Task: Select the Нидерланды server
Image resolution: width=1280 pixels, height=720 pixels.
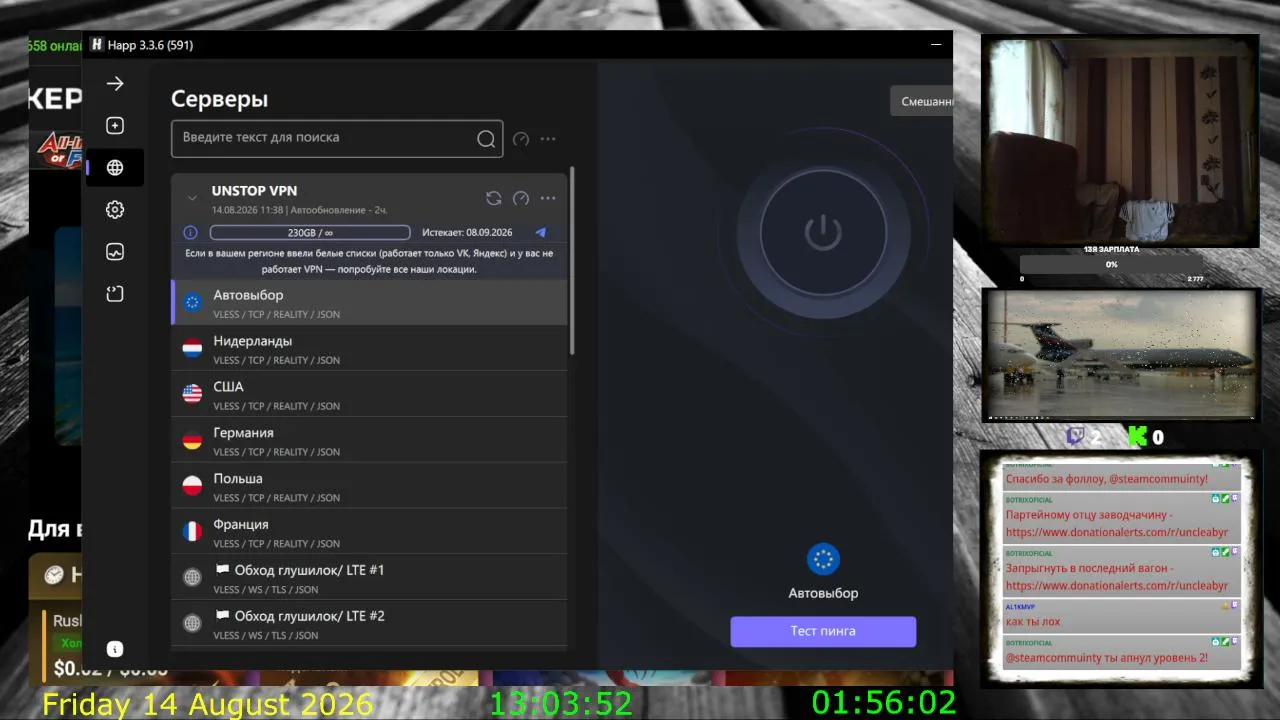Action: 369,348
